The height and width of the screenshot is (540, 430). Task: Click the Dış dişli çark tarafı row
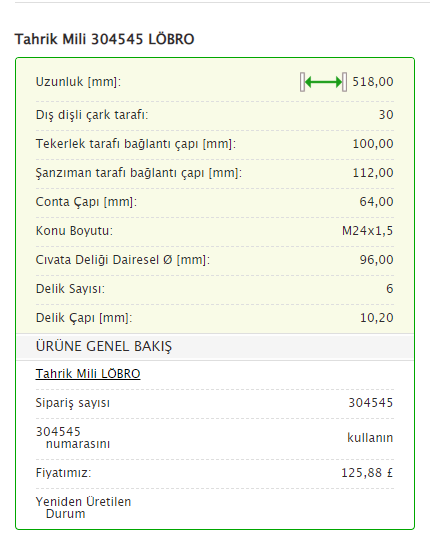pyautogui.click(x=215, y=115)
